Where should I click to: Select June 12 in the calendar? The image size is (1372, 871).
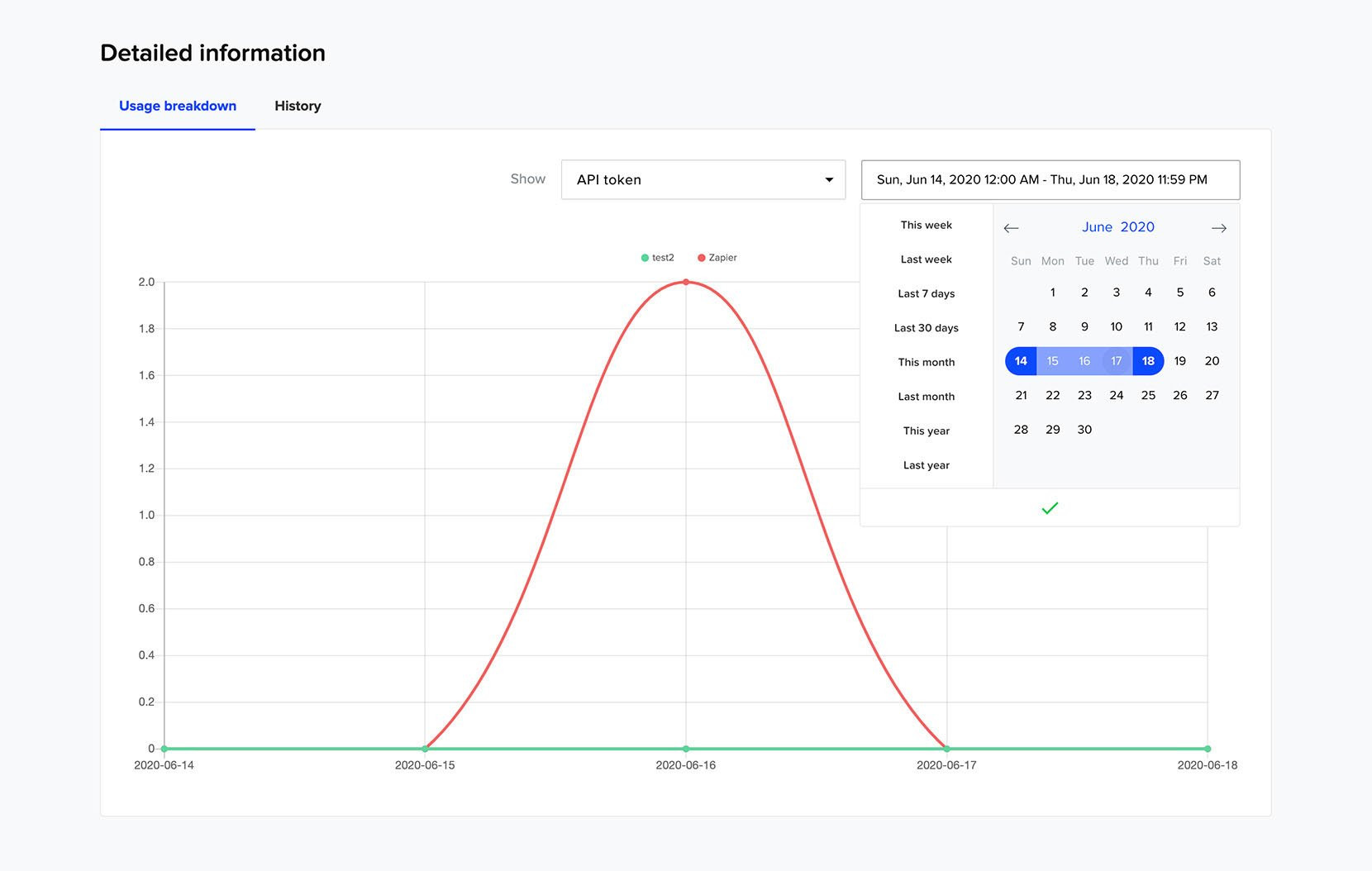click(1180, 326)
